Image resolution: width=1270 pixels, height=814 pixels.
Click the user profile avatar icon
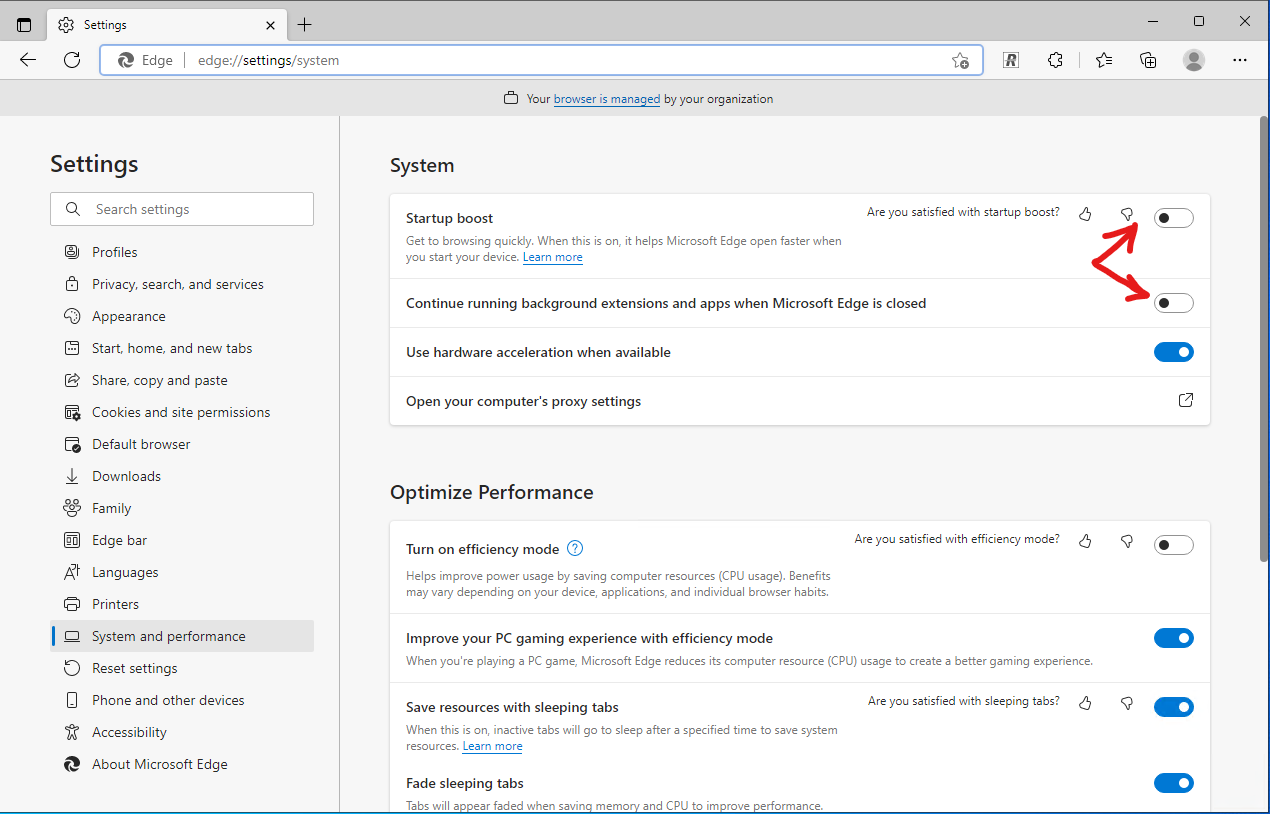1193,60
